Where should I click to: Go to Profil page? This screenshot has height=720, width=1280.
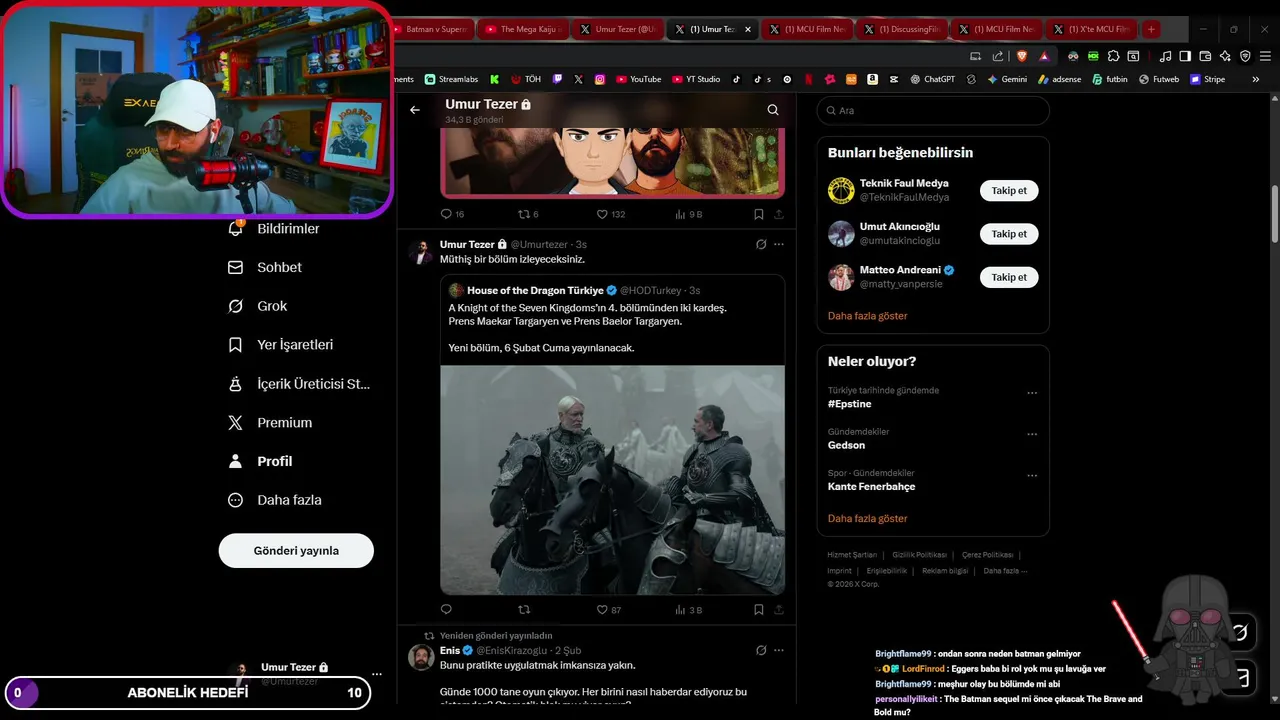coord(261,461)
